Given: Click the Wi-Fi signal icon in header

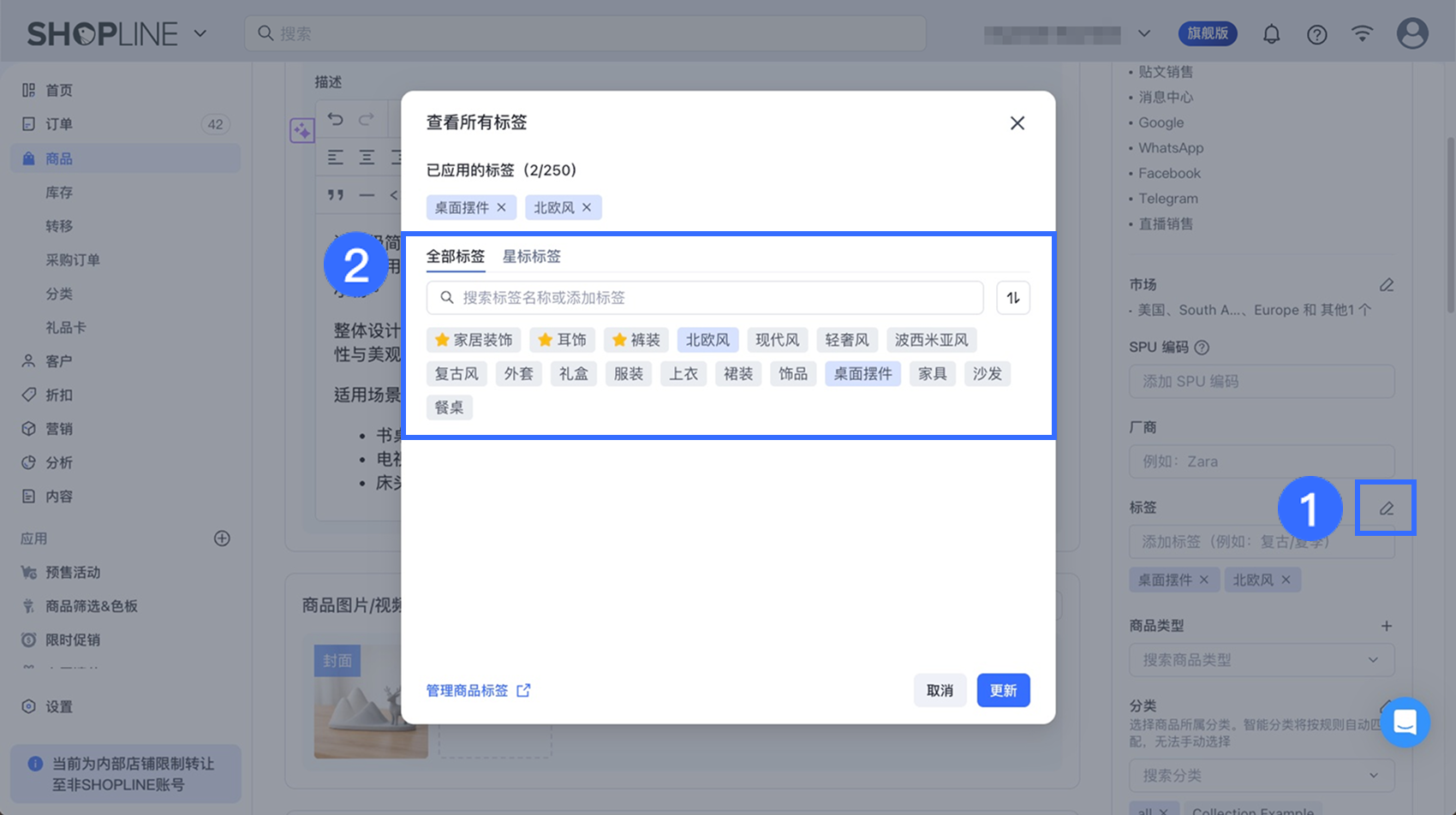Looking at the screenshot, I should click(1362, 33).
